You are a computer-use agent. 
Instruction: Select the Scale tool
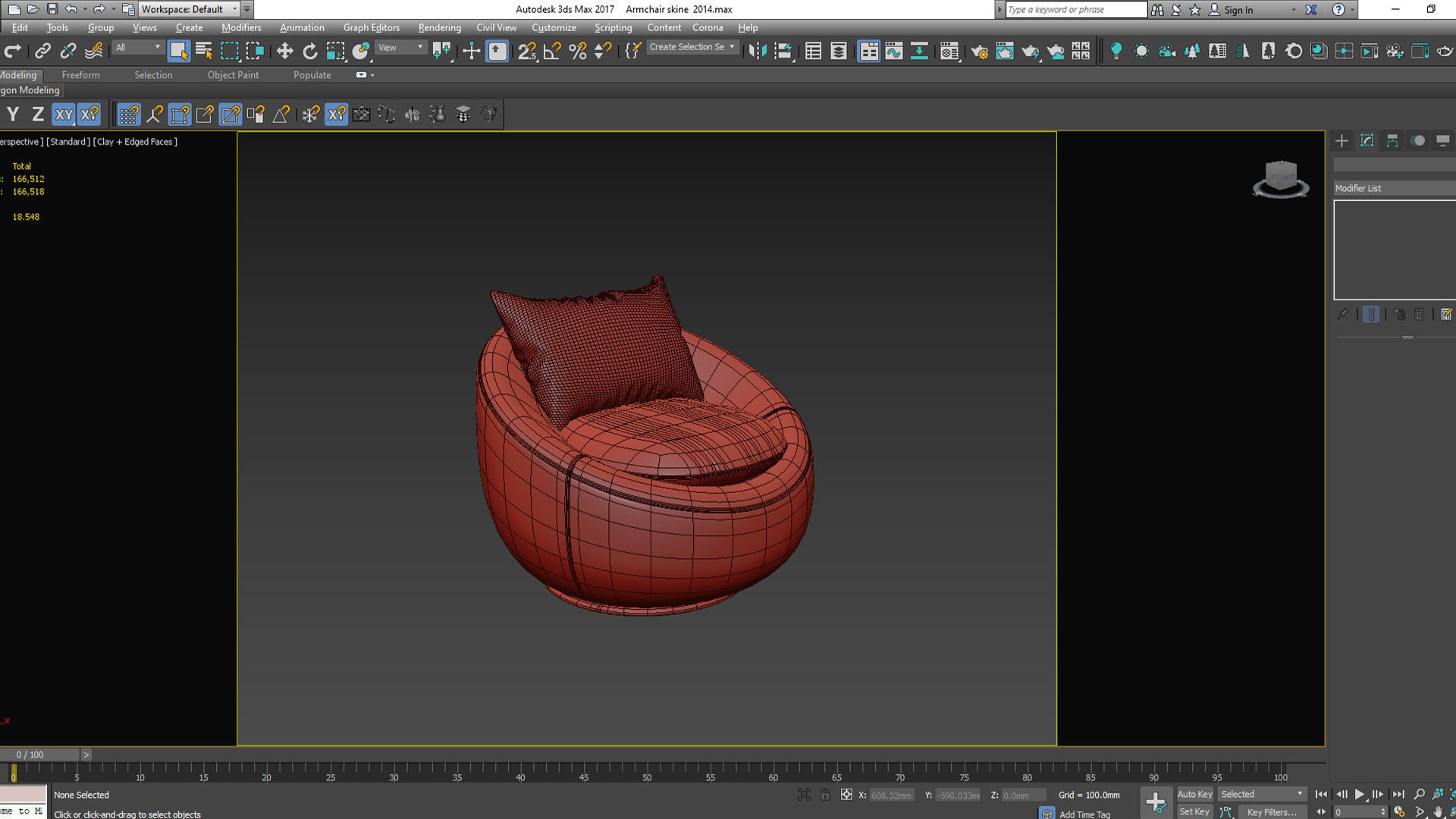pos(335,51)
